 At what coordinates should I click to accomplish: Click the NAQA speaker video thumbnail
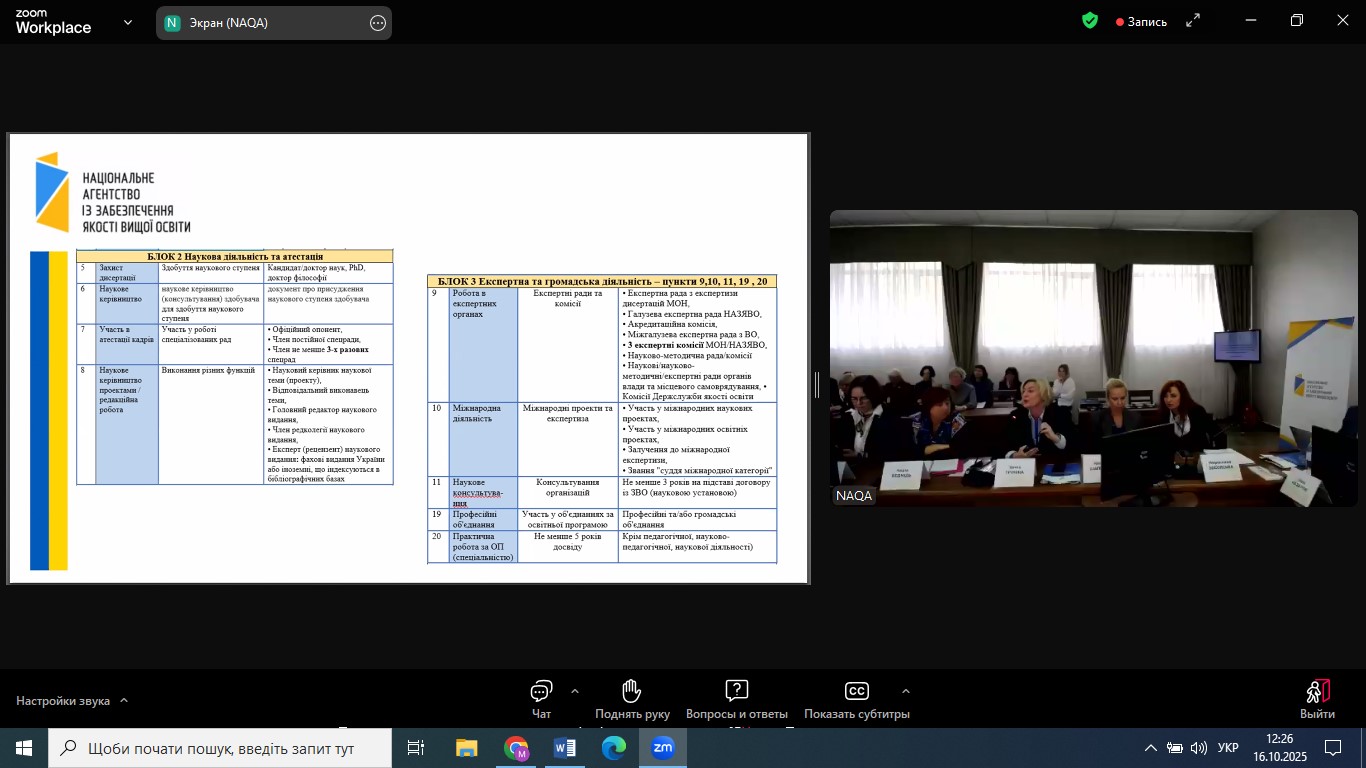(1093, 358)
